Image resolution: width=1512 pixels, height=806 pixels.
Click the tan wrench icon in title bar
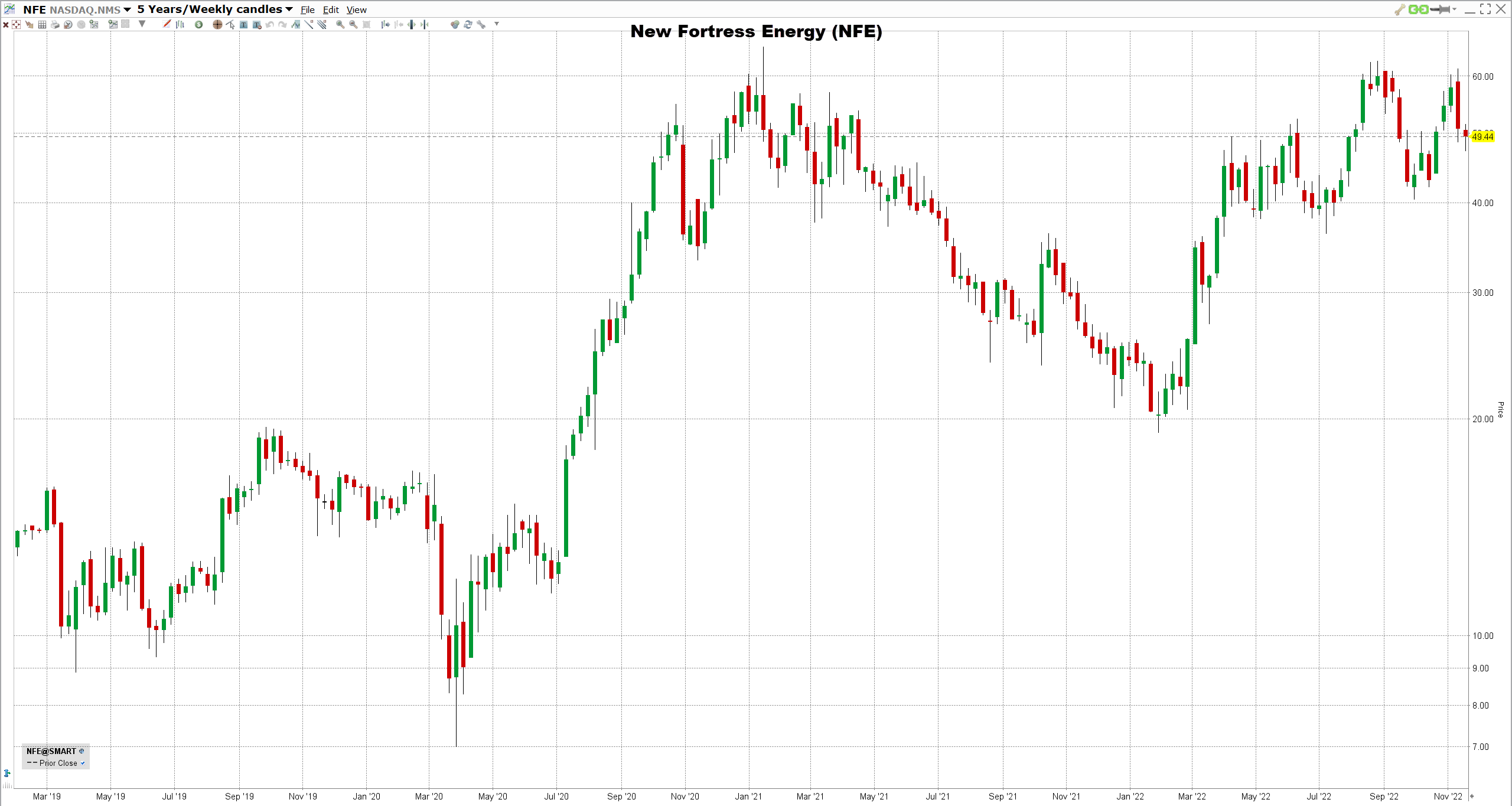pyautogui.click(x=1399, y=9)
